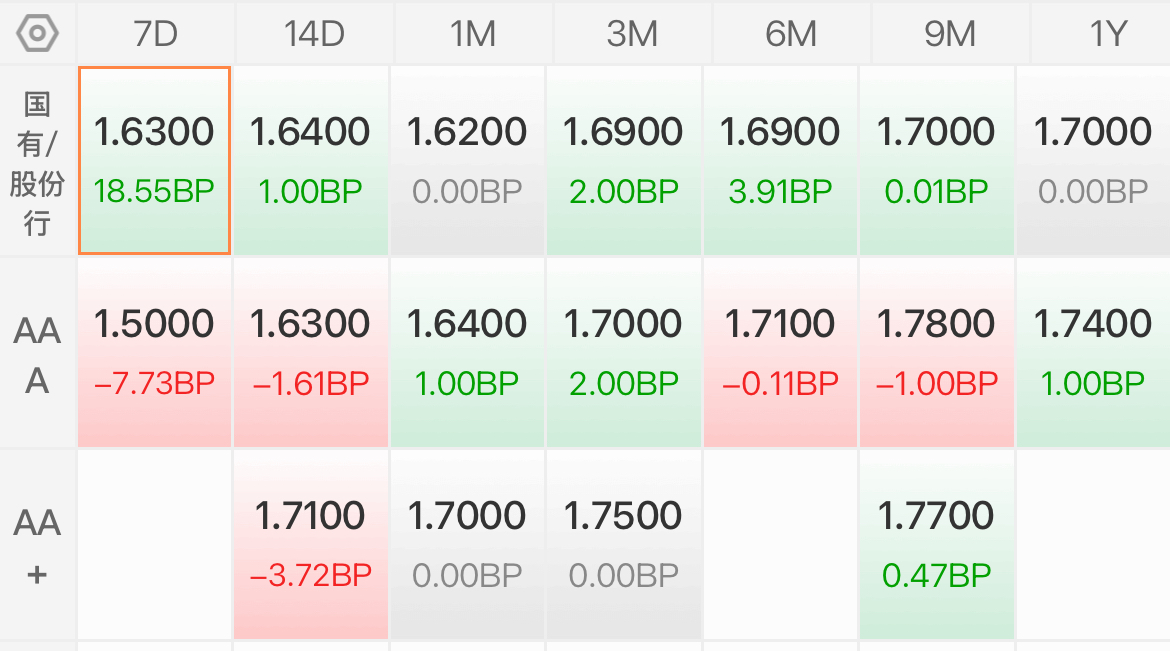Screen dimensions: 1170x651
Task: Select the 3M tenor column header
Action: pyautogui.click(x=632, y=34)
